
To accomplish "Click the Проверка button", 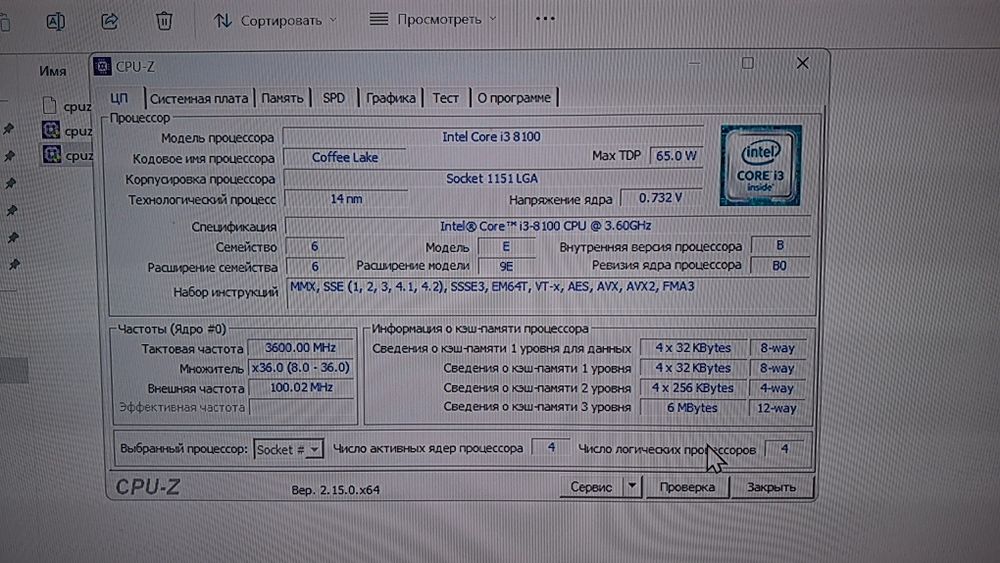I will (x=687, y=487).
